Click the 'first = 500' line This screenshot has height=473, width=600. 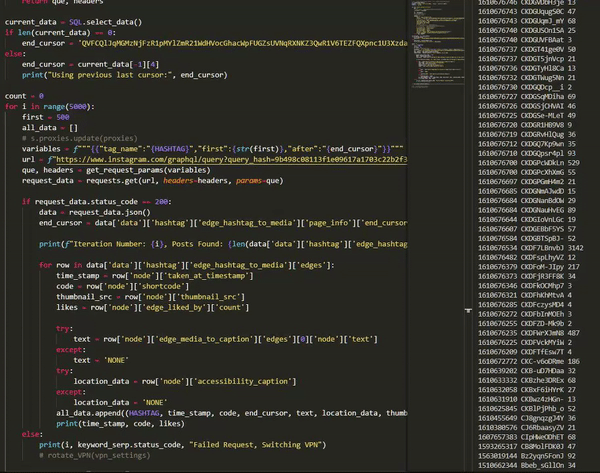pyautogui.click(x=46, y=117)
